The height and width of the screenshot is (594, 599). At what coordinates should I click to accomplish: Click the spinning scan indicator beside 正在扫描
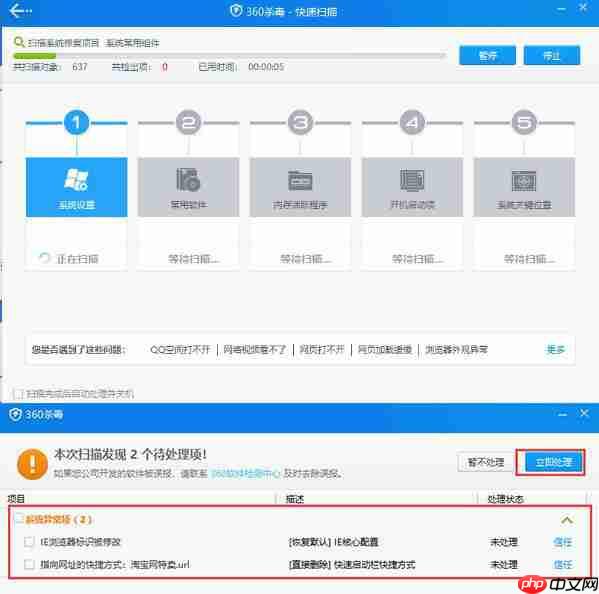click(x=45, y=258)
